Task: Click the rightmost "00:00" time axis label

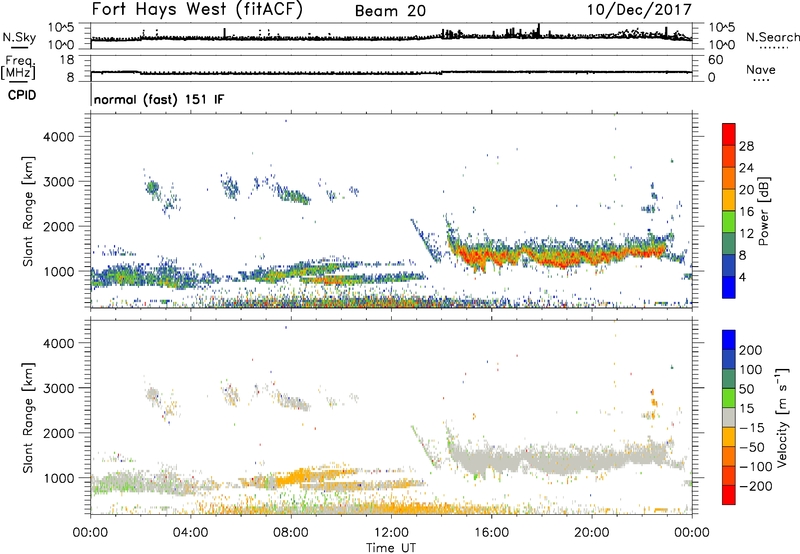Action: tap(692, 533)
